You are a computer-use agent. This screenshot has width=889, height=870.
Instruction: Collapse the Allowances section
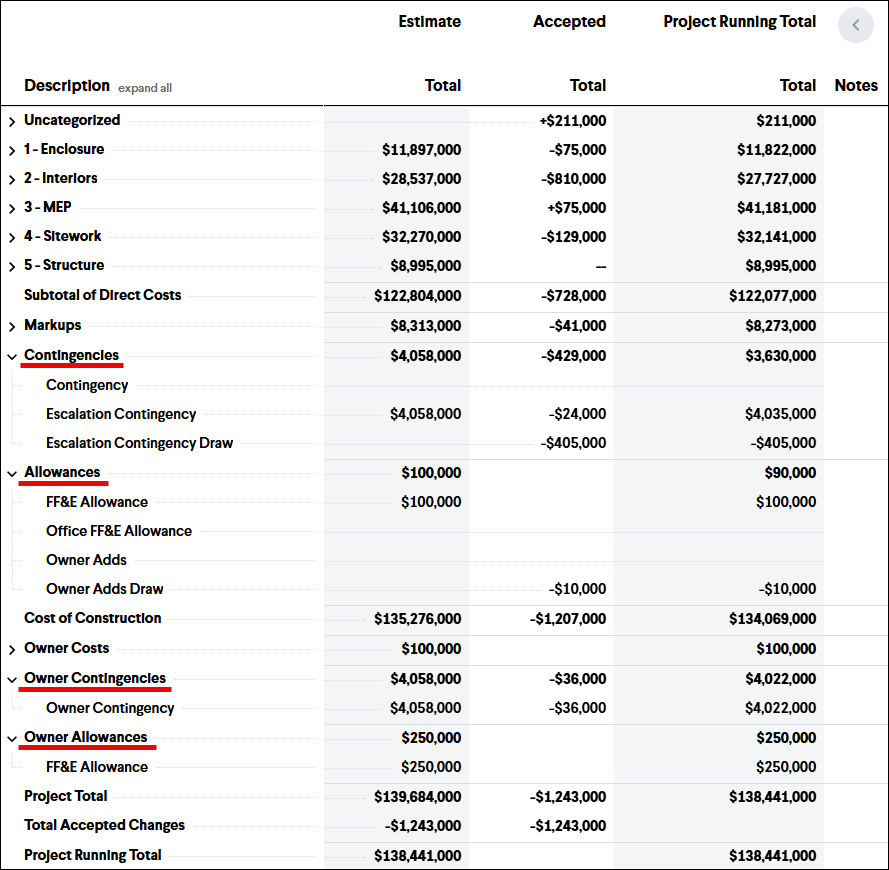coord(12,472)
